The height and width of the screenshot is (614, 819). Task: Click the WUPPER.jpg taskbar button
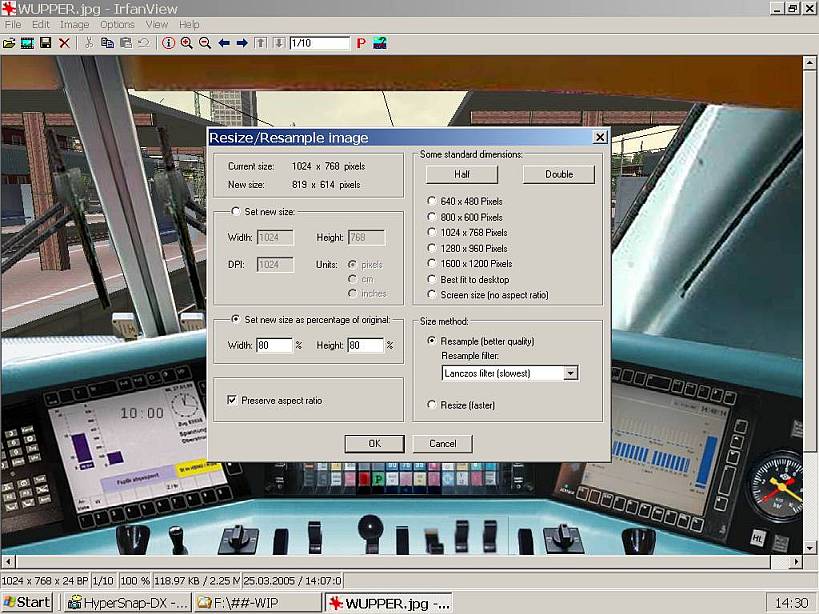(389, 603)
